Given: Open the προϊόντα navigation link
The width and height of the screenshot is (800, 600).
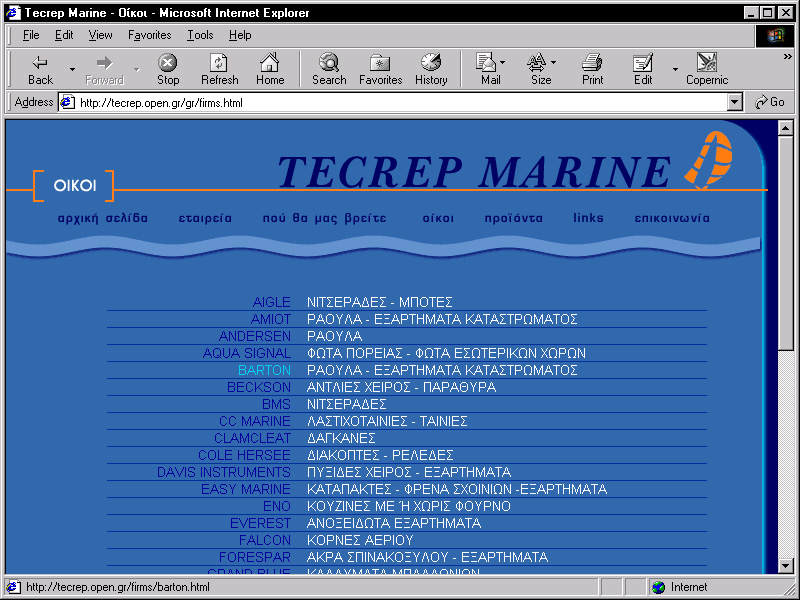Looking at the screenshot, I should coord(514,218).
